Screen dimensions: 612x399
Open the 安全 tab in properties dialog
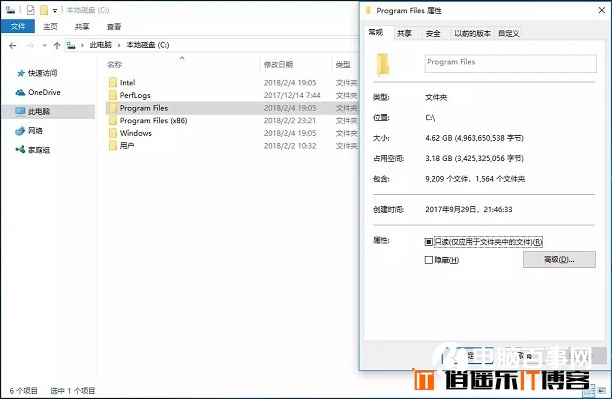[x=433, y=33]
